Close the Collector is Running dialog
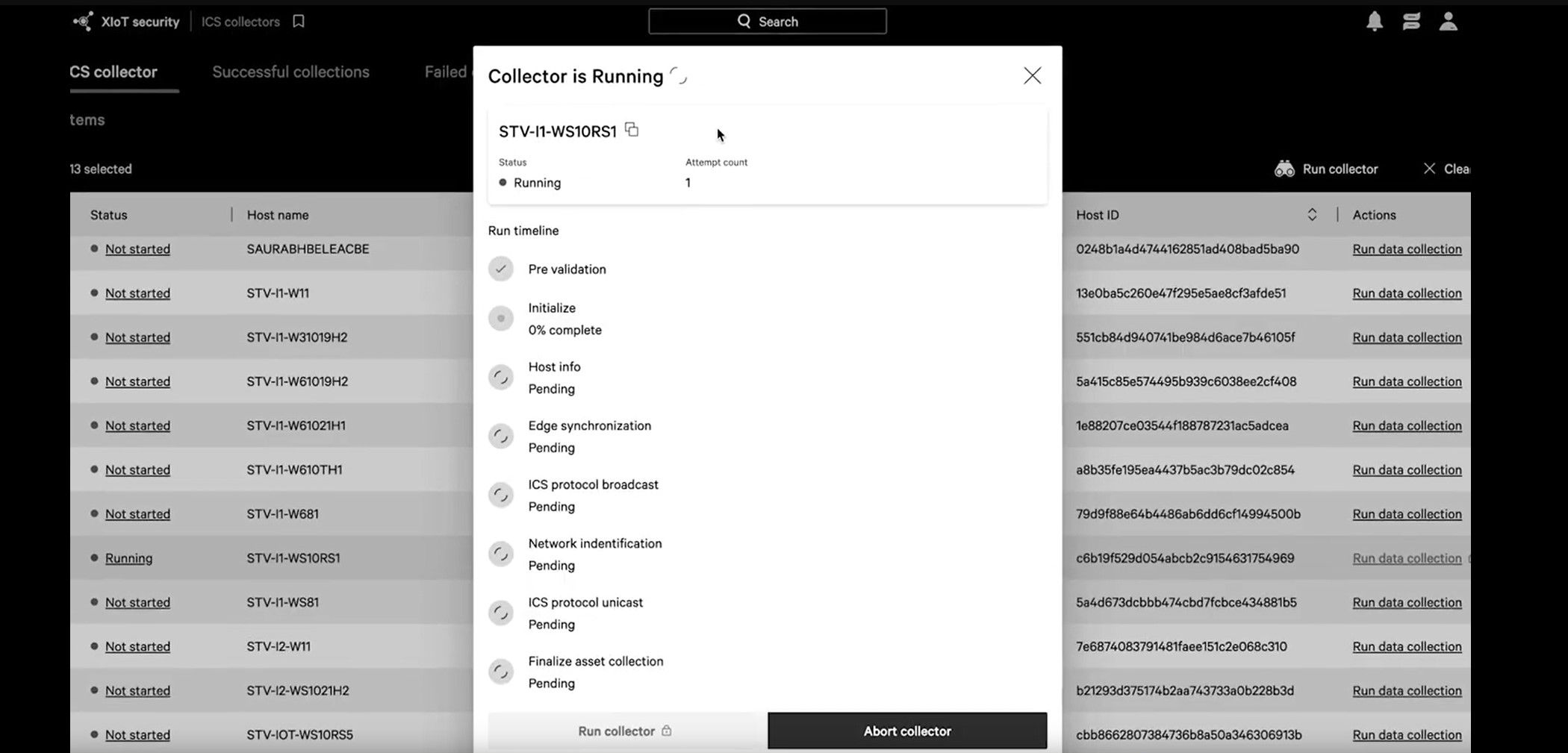Image resolution: width=1568 pixels, height=753 pixels. point(1032,75)
